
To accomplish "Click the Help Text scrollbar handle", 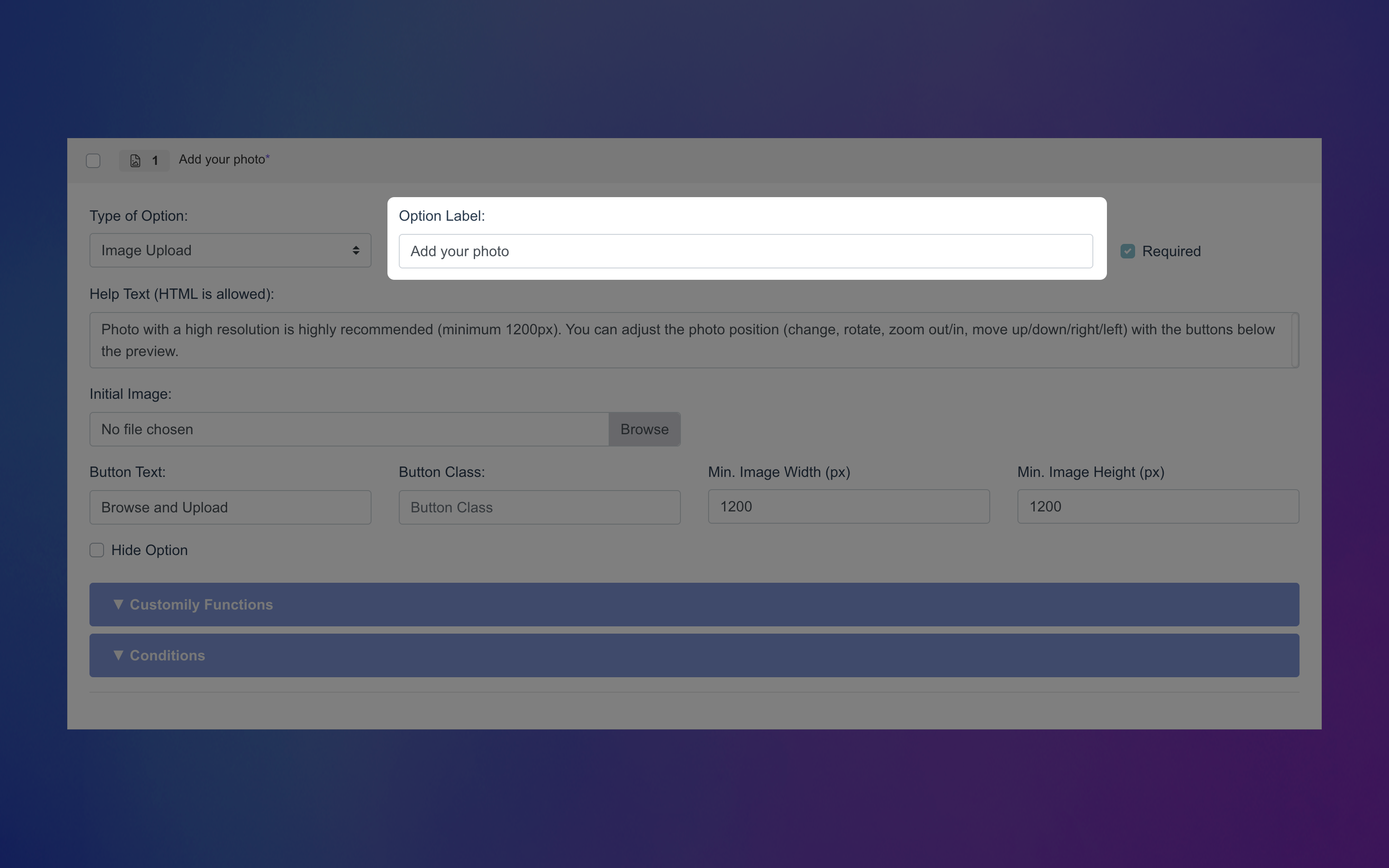I will [x=1295, y=340].
